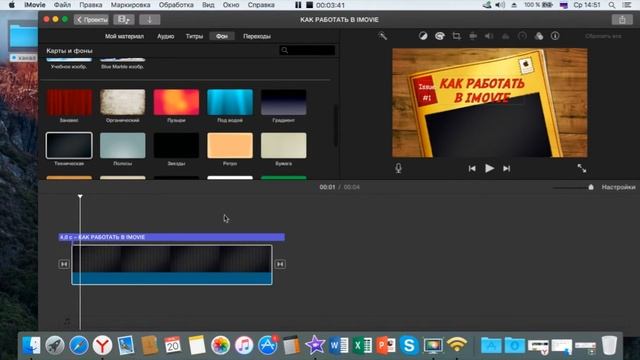The image size is (640, 360).
Task: Click the voiceover microphone icon
Action: pos(398,168)
